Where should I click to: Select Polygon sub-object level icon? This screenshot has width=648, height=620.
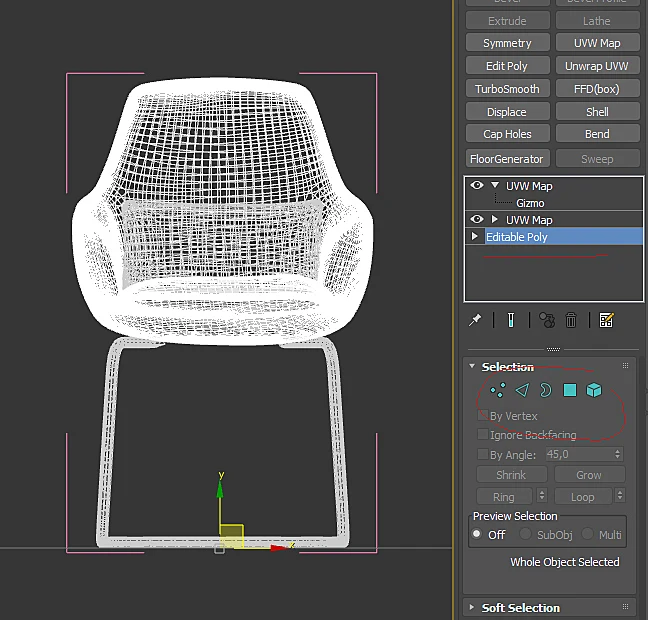point(570,390)
